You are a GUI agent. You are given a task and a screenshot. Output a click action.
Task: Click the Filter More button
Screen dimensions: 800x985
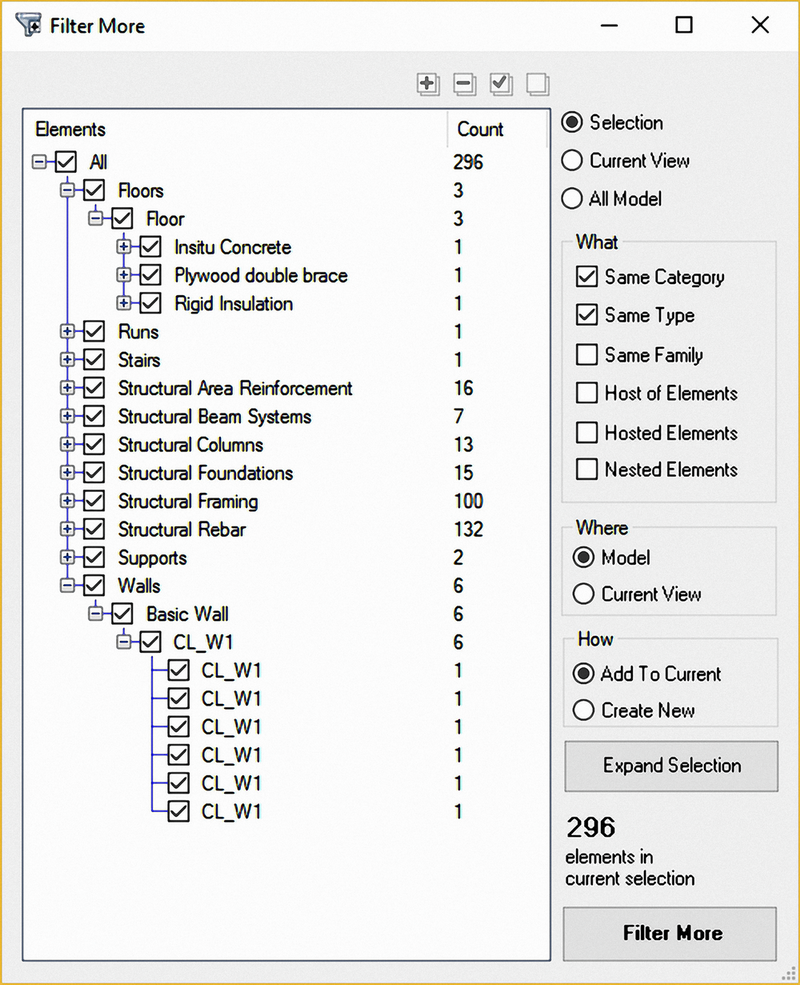(670, 933)
